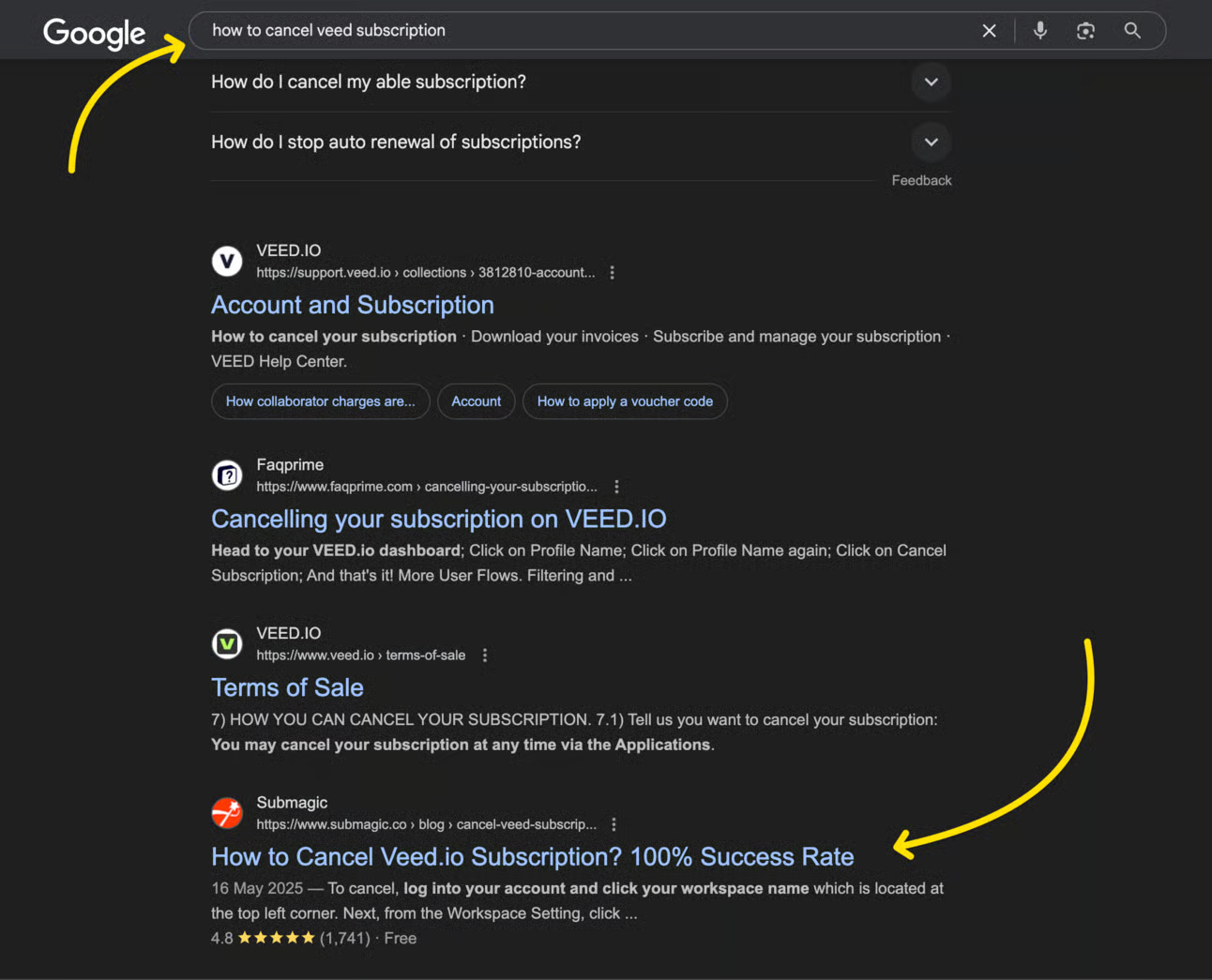Open the "Terms of Sale" result
The height and width of the screenshot is (980, 1212).
pos(287,687)
